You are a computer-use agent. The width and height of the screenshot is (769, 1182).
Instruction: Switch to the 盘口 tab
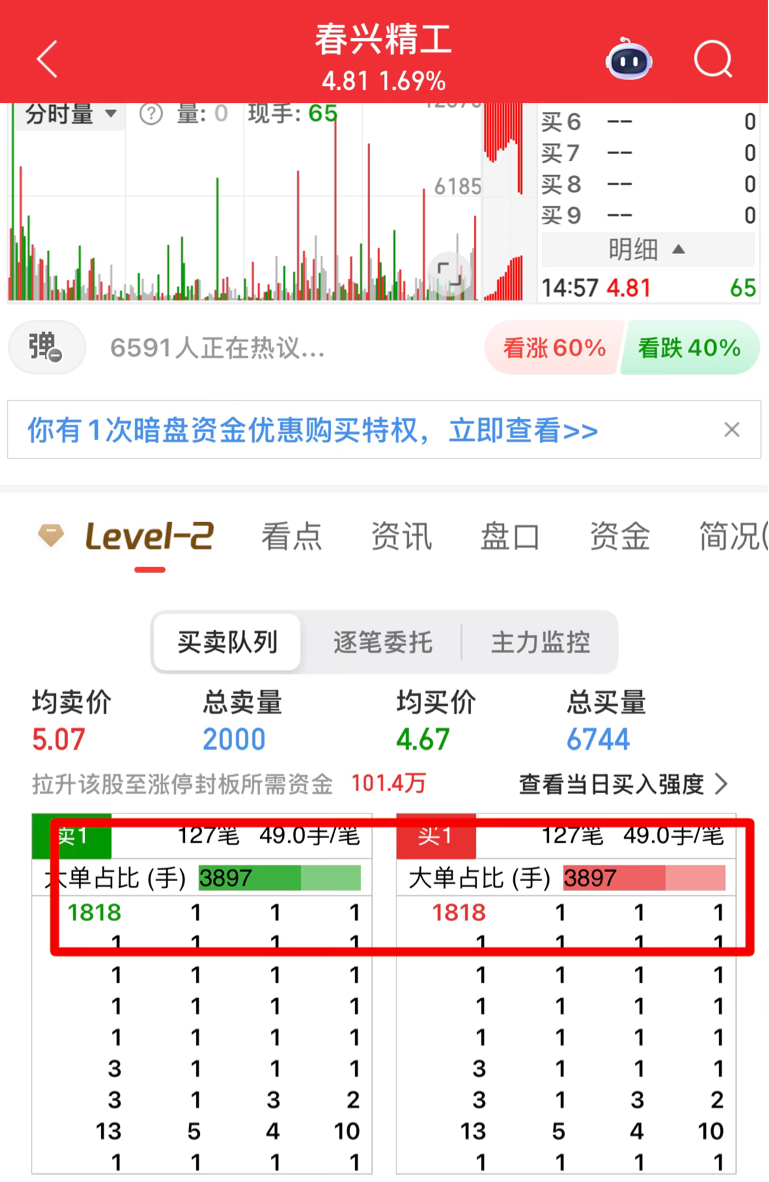click(x=510, y=537)
